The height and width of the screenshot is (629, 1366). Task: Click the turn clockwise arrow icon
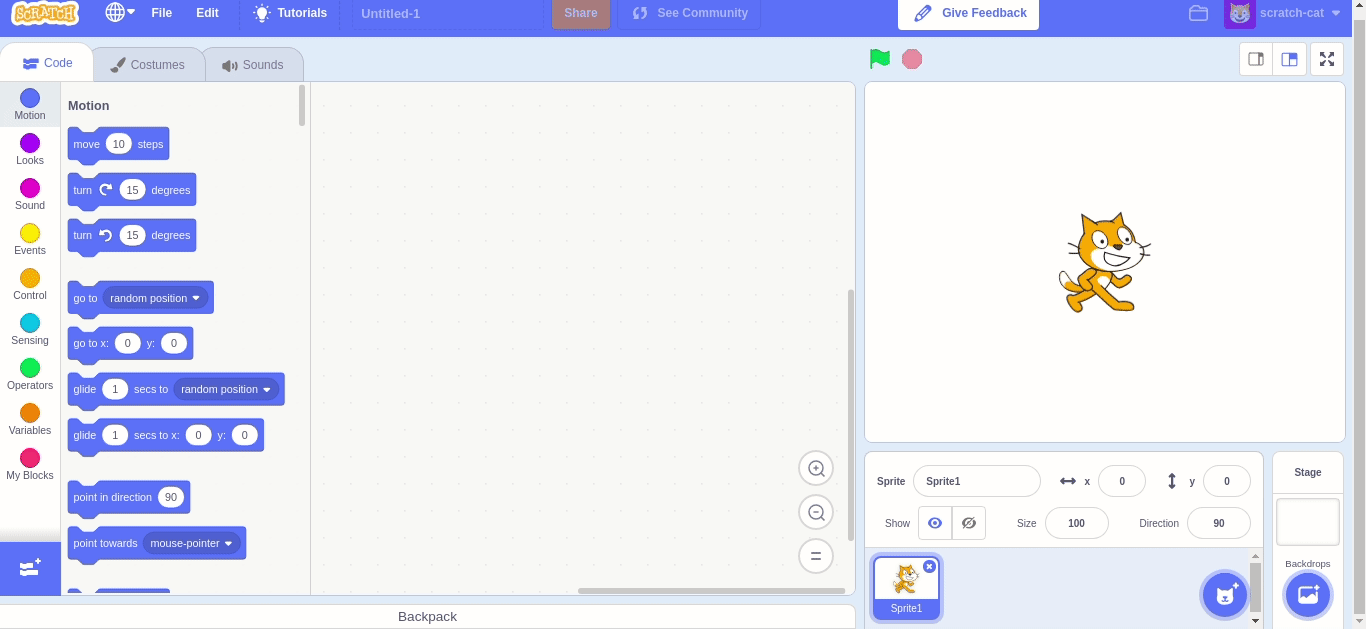pyautogui.click(x=106, y=189)
